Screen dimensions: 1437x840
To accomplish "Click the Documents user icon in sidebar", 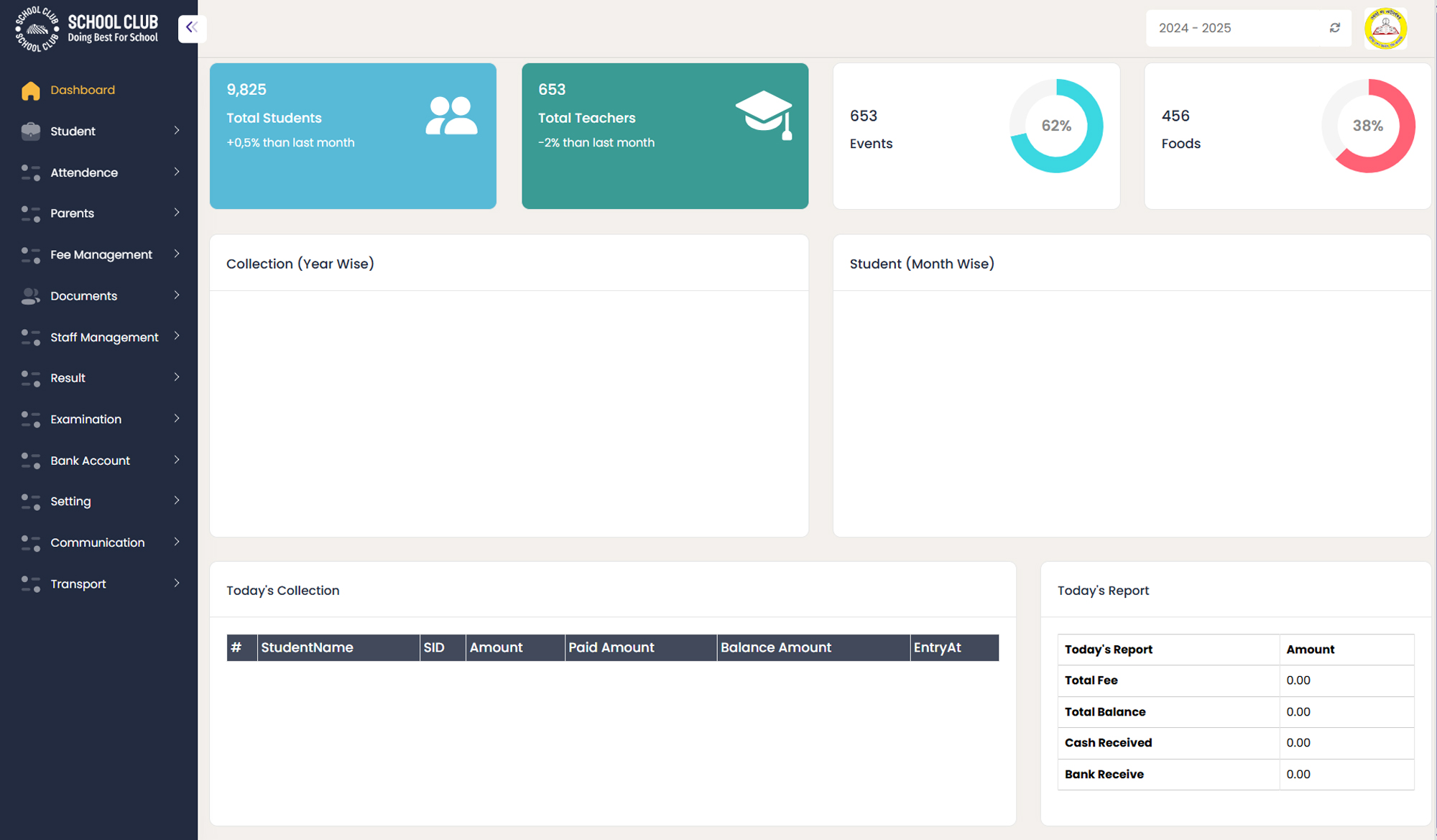I will point(30,296).
